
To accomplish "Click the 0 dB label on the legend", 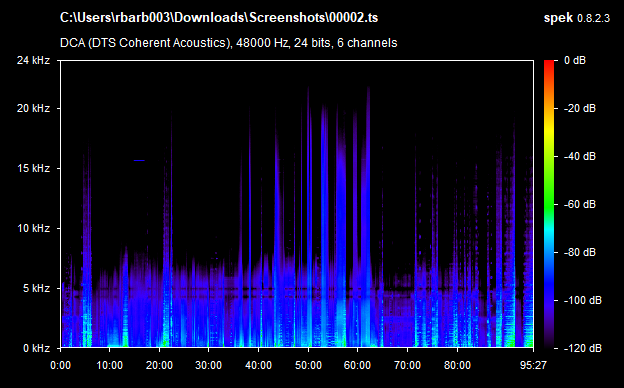I will 575,60.
